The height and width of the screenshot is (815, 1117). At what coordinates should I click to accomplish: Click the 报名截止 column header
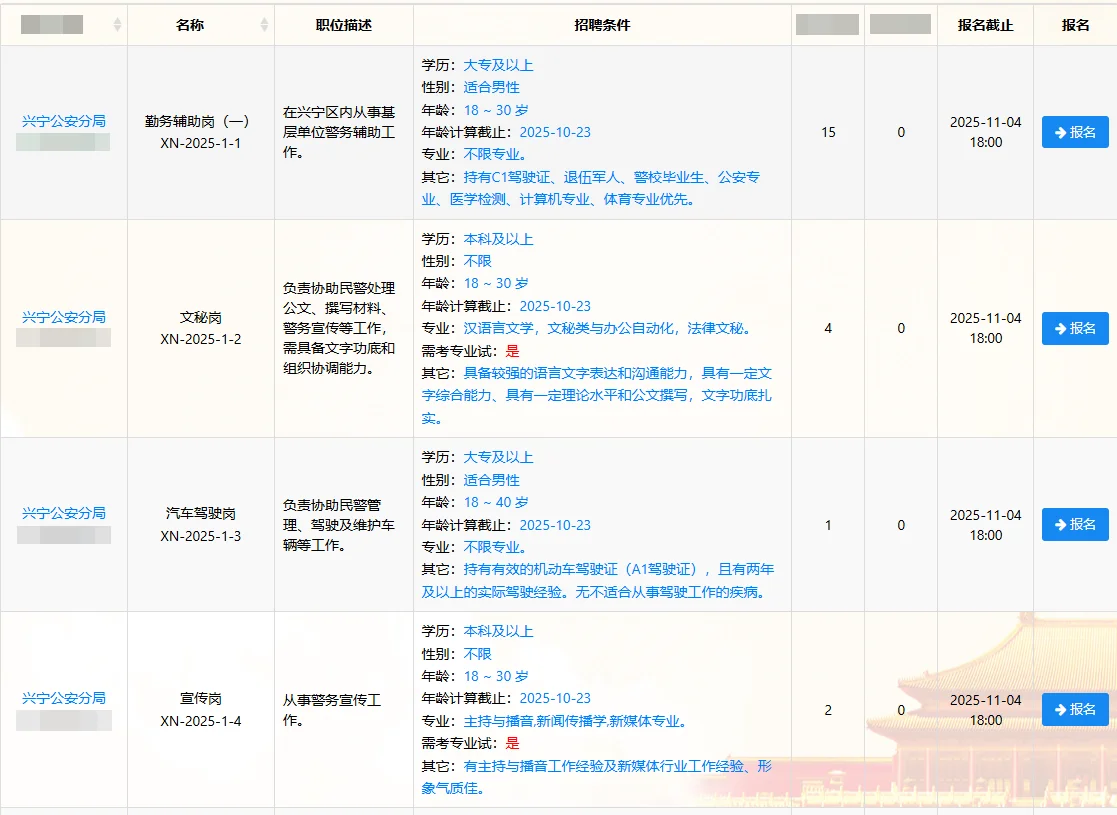988,24
